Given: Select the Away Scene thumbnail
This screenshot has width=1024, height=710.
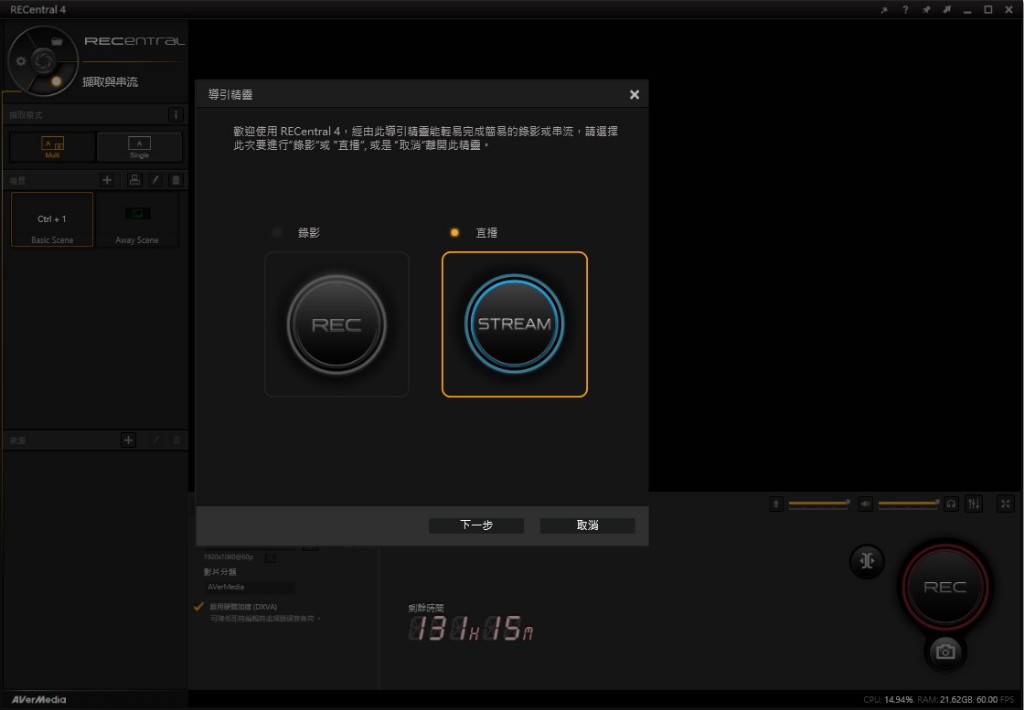Looking at the screenshot, I should coord(137,219).
